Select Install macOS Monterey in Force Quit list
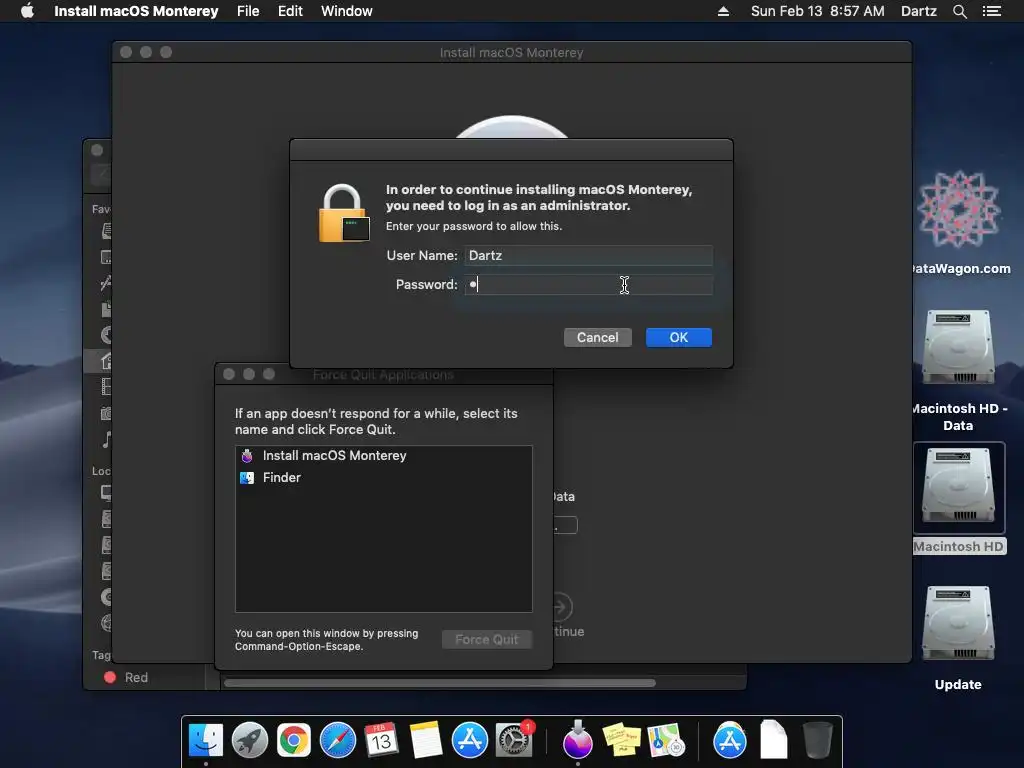1024x768 pixels. [x=383, y=456]
